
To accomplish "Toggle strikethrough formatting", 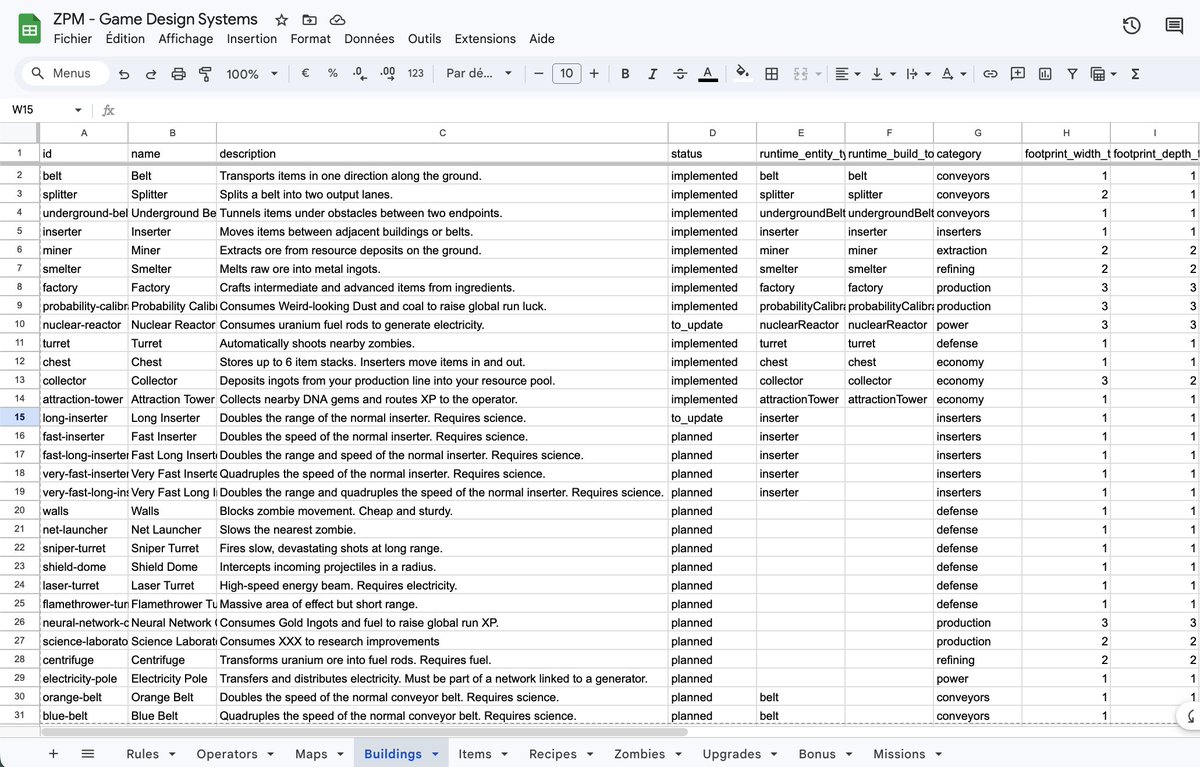I will click(680, 73).
